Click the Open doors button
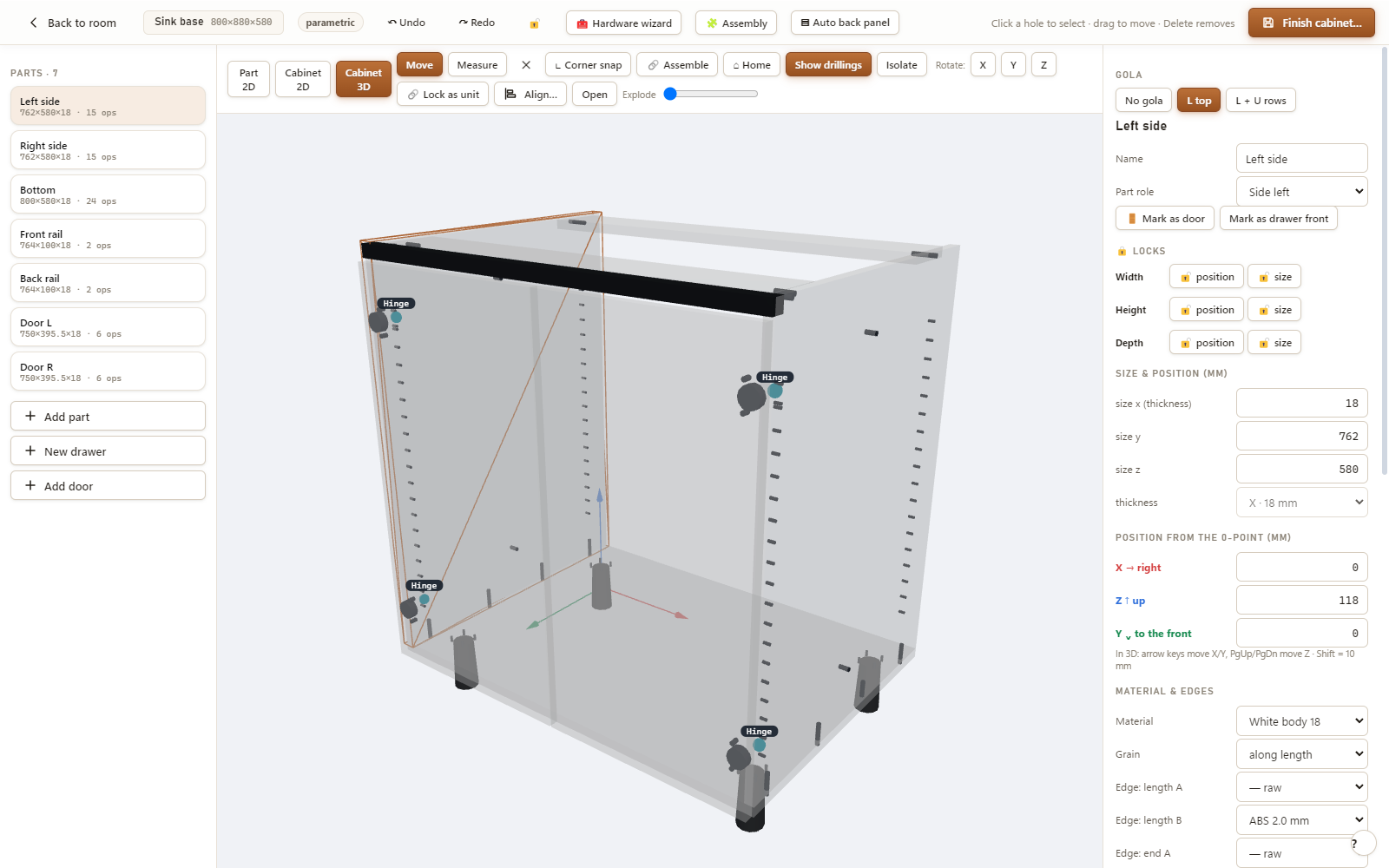 [595, 94]
